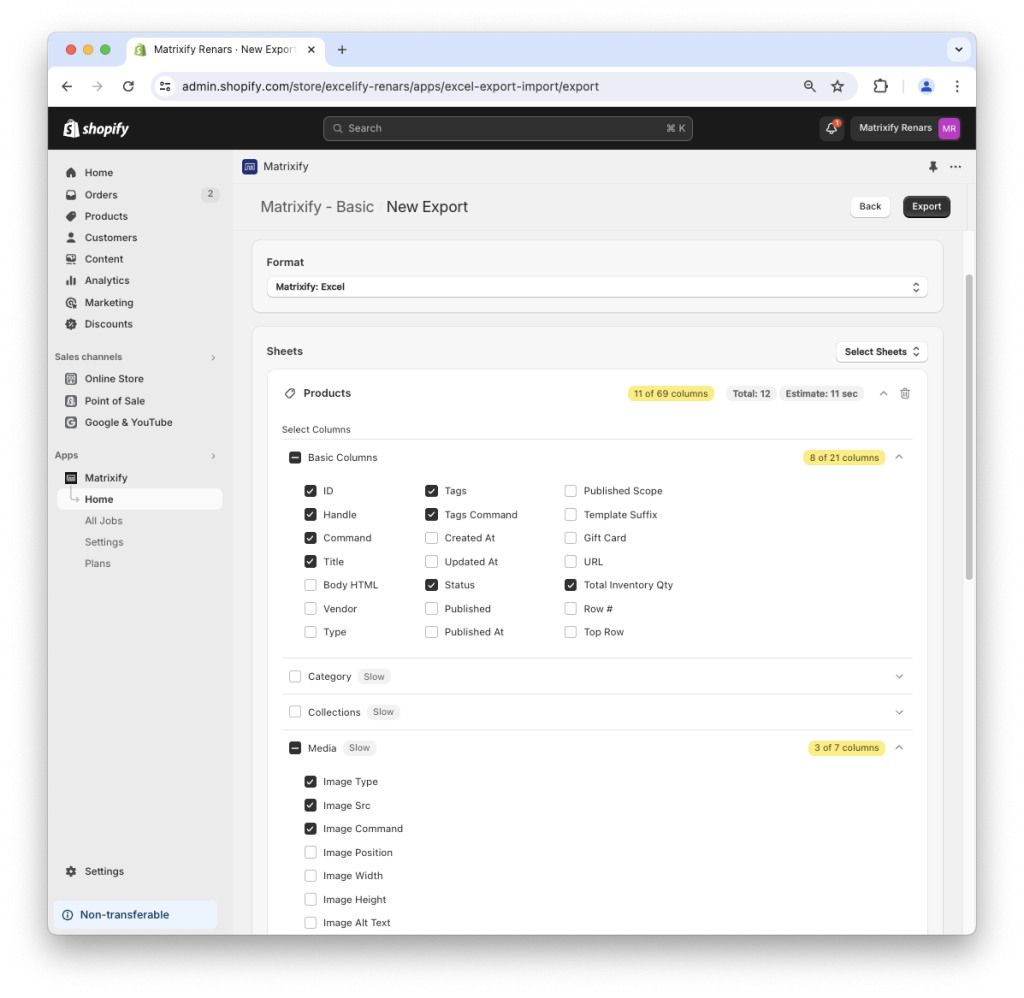This screenshot has width=1024, height=998.
Task: Click the delete (trash) icon on Products sheet
Action: click(x=905, y=393)
